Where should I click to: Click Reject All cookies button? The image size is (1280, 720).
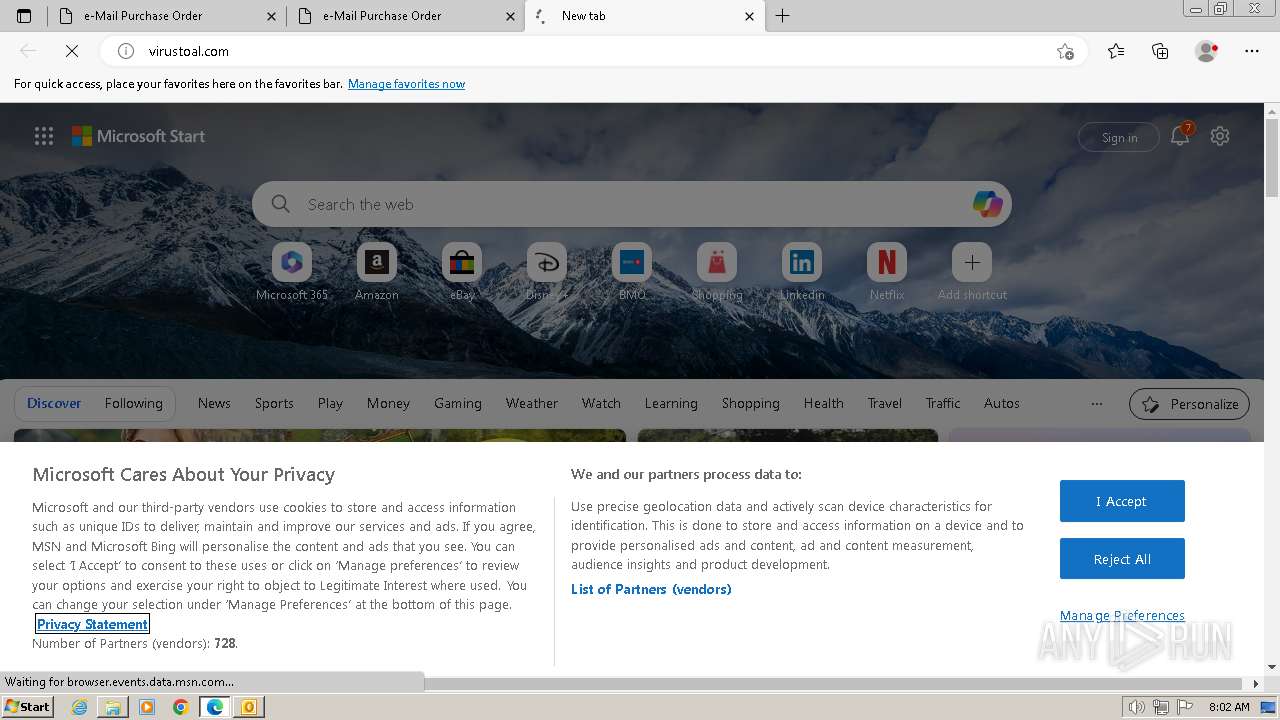[x=1122, y=559]
